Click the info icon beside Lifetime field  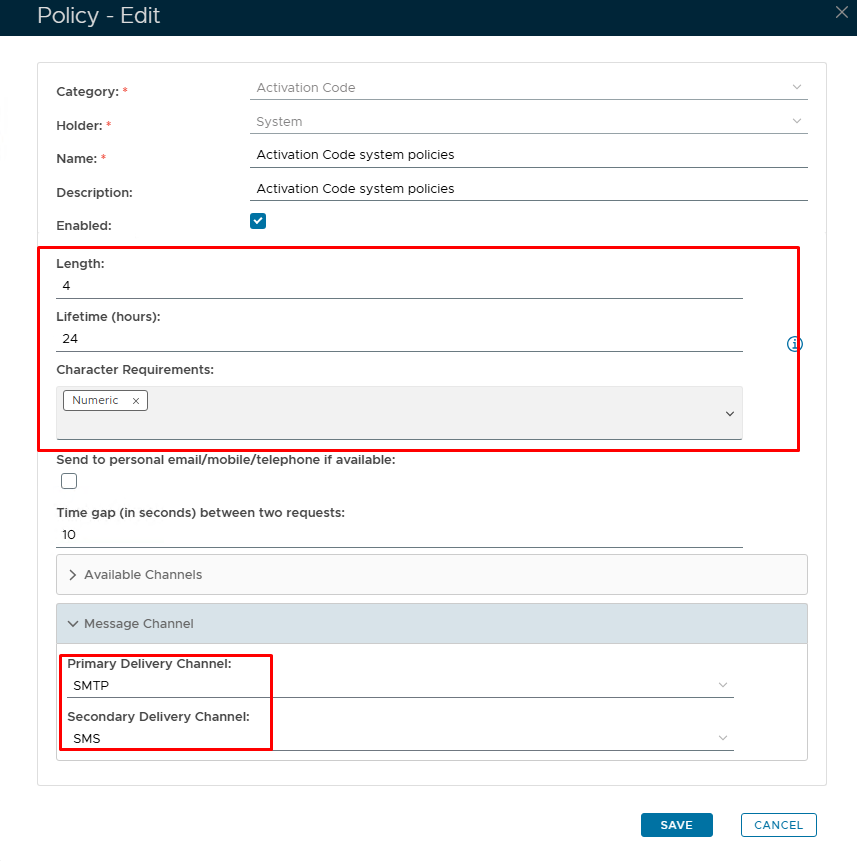[x=795, y=344]
